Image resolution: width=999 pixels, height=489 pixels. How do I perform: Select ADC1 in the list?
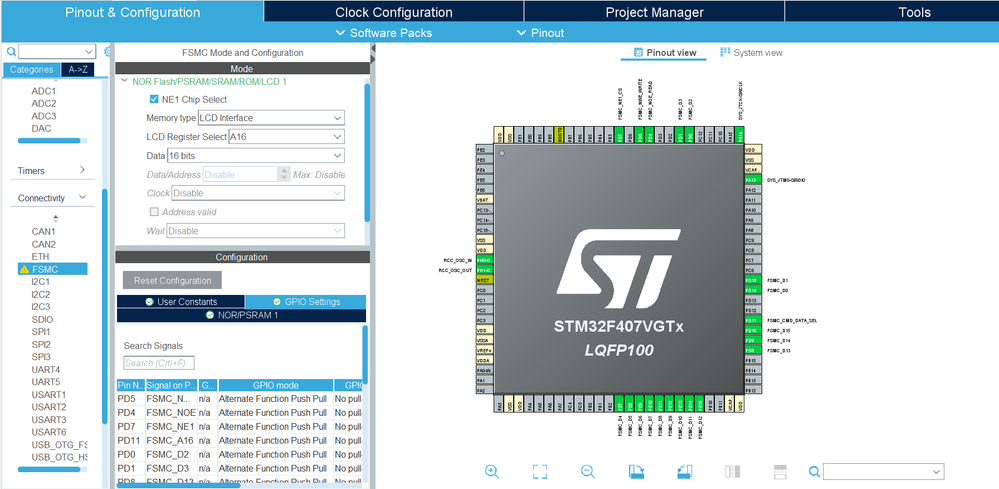click(x=44, y=91)
